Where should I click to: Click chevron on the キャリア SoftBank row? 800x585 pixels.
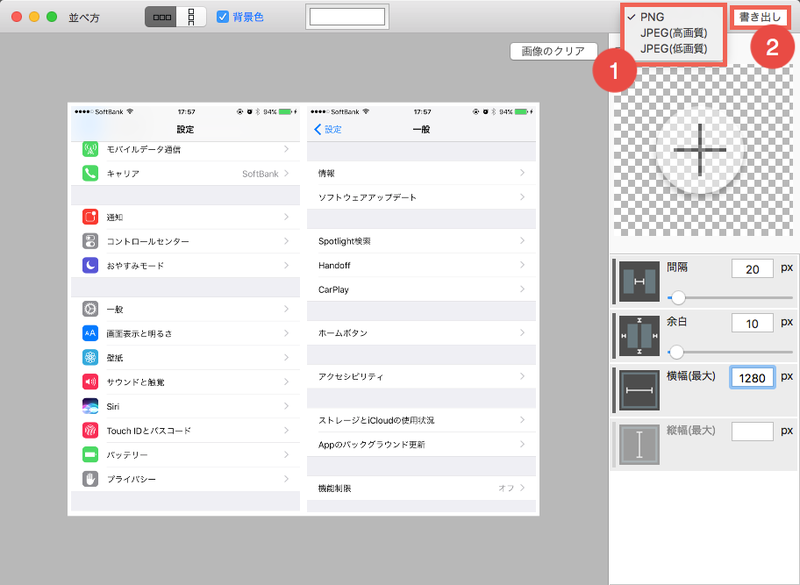pyautogui.click(x=287, y=173)
